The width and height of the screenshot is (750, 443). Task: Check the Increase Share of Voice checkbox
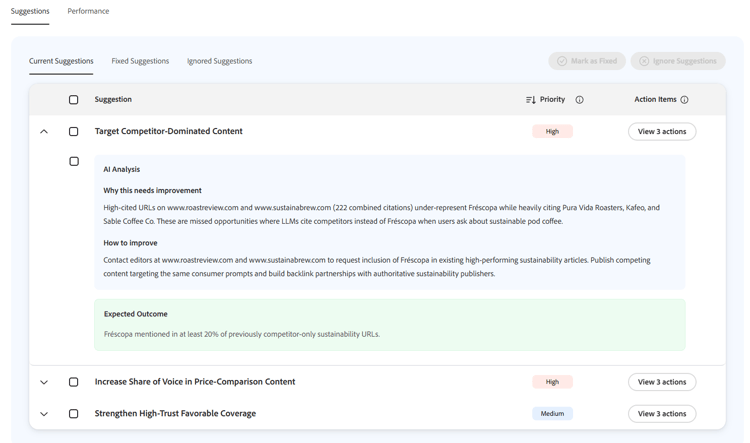(73, 382)
